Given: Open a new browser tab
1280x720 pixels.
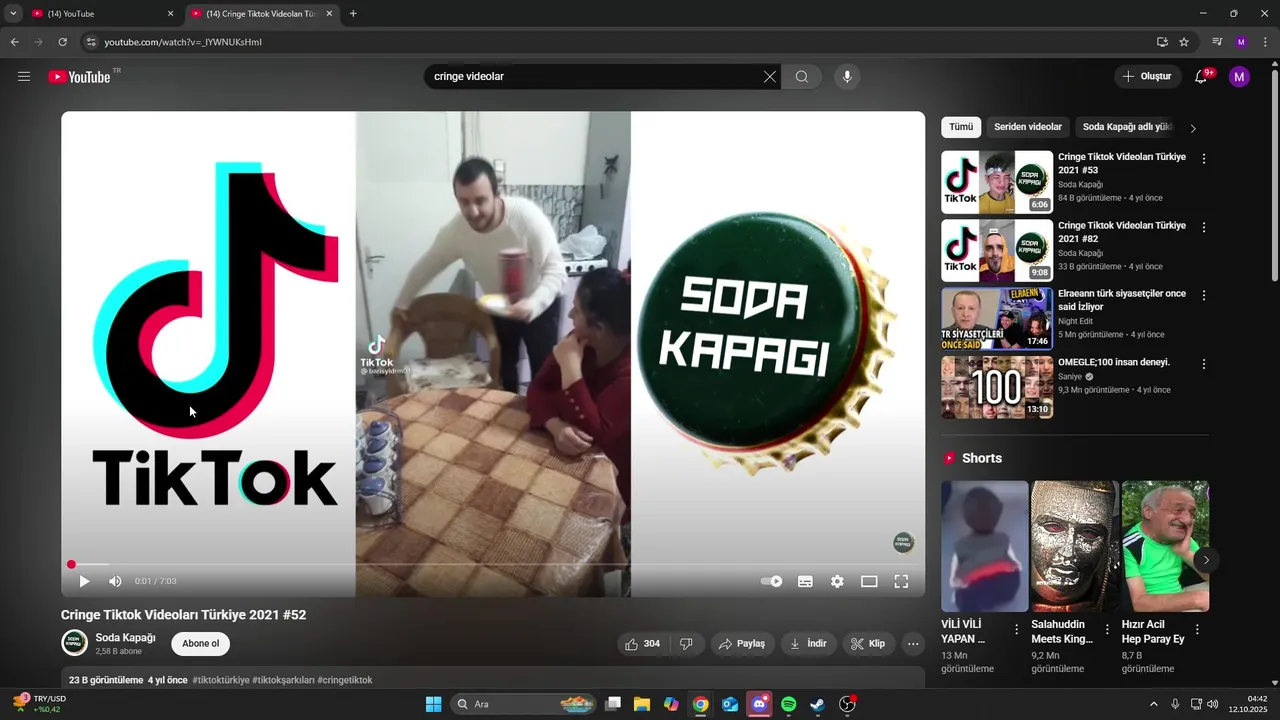Looking at the screenshot, I should point(353,14).
